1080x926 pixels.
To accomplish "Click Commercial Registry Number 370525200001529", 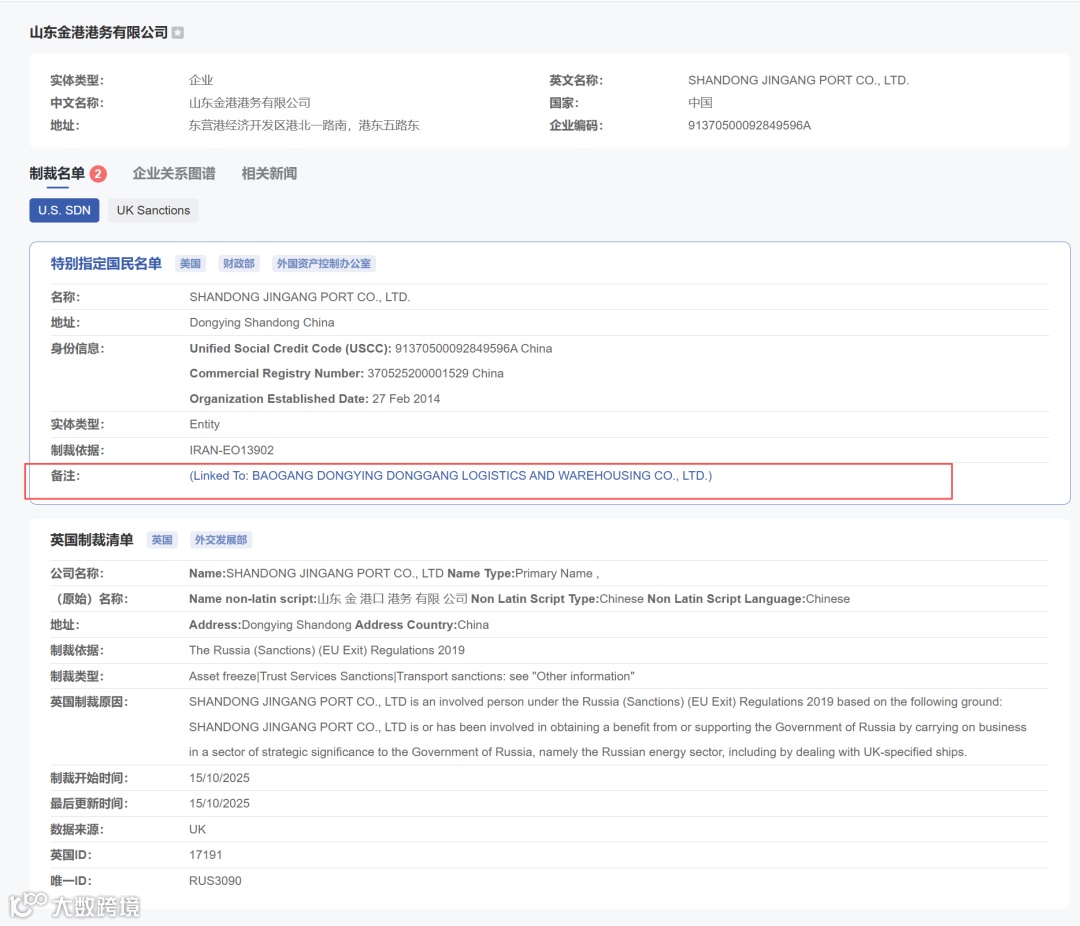I will tap(346, 373).
